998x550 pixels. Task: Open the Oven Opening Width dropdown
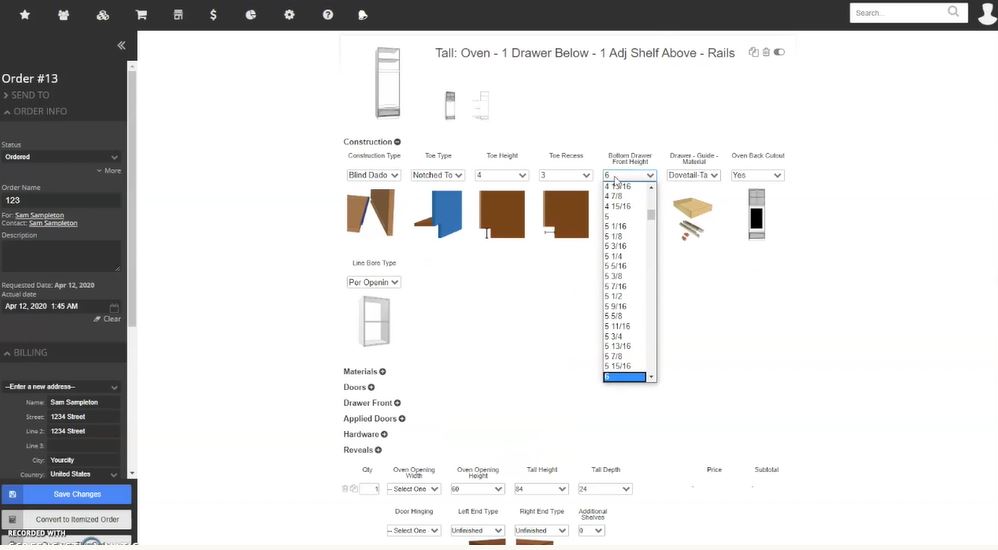coord(414,489)
